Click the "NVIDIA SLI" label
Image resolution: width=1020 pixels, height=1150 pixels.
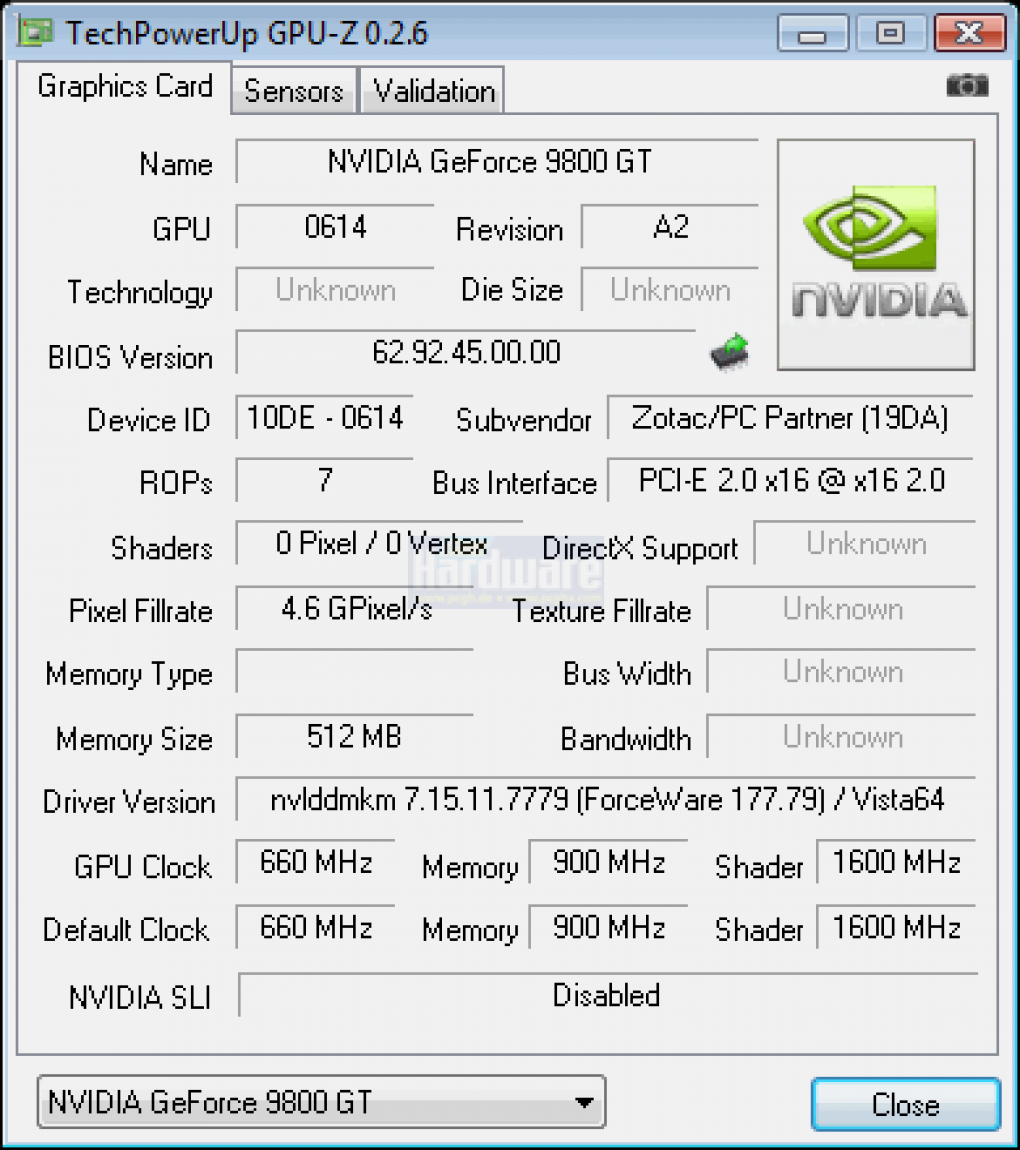tap(140, 997)
